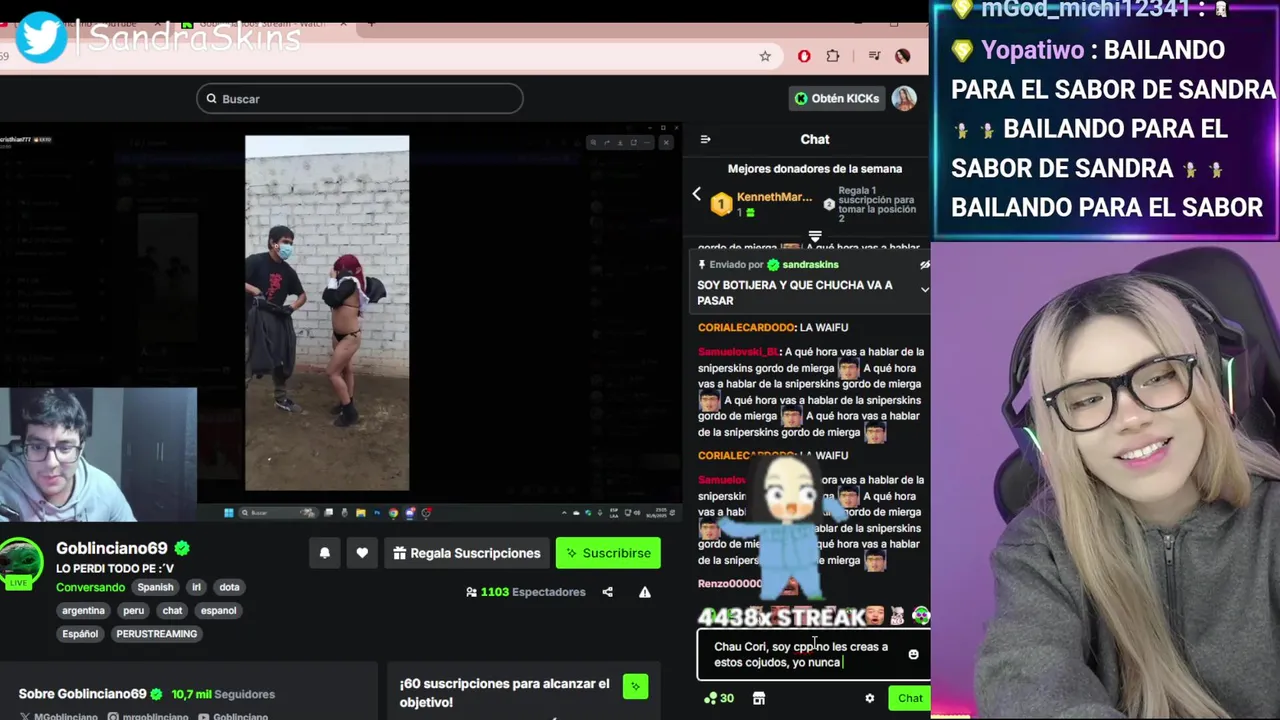Open chat settings gear icon
The image size is (1280, 720).
click(869, 698)
